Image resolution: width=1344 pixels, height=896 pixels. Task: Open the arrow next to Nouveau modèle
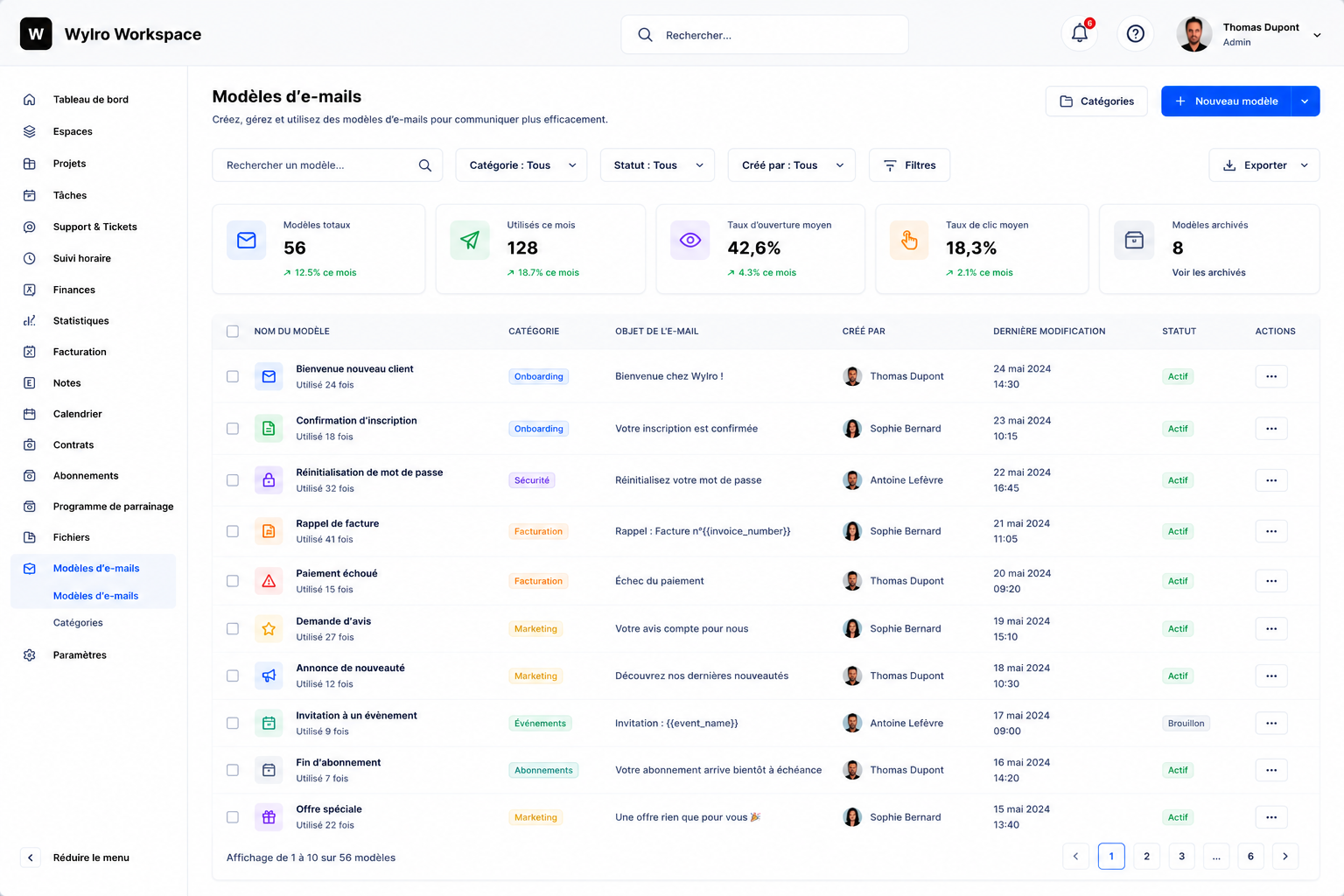point(1305,101)
